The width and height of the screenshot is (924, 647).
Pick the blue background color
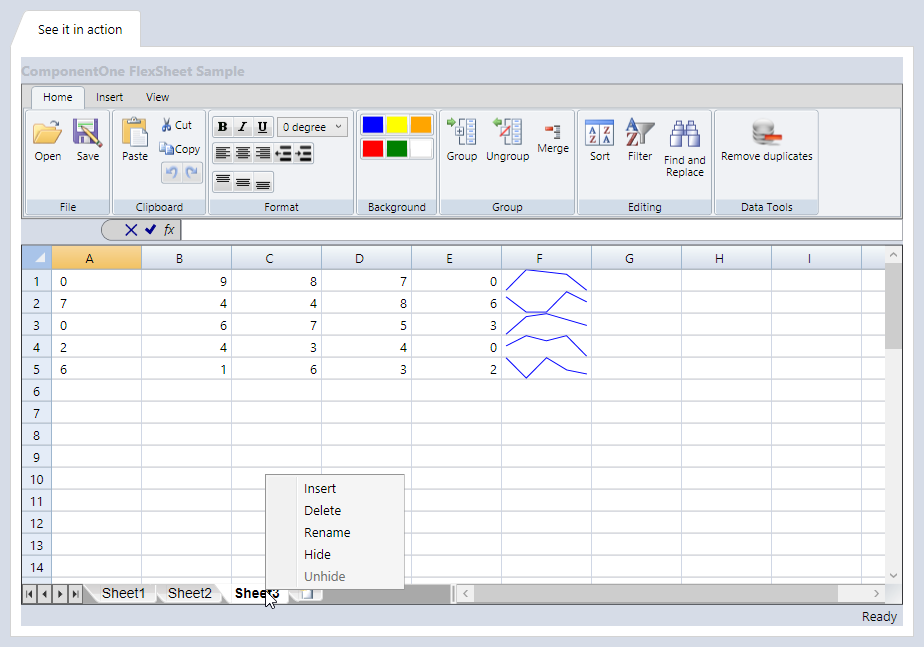[372, 125]
